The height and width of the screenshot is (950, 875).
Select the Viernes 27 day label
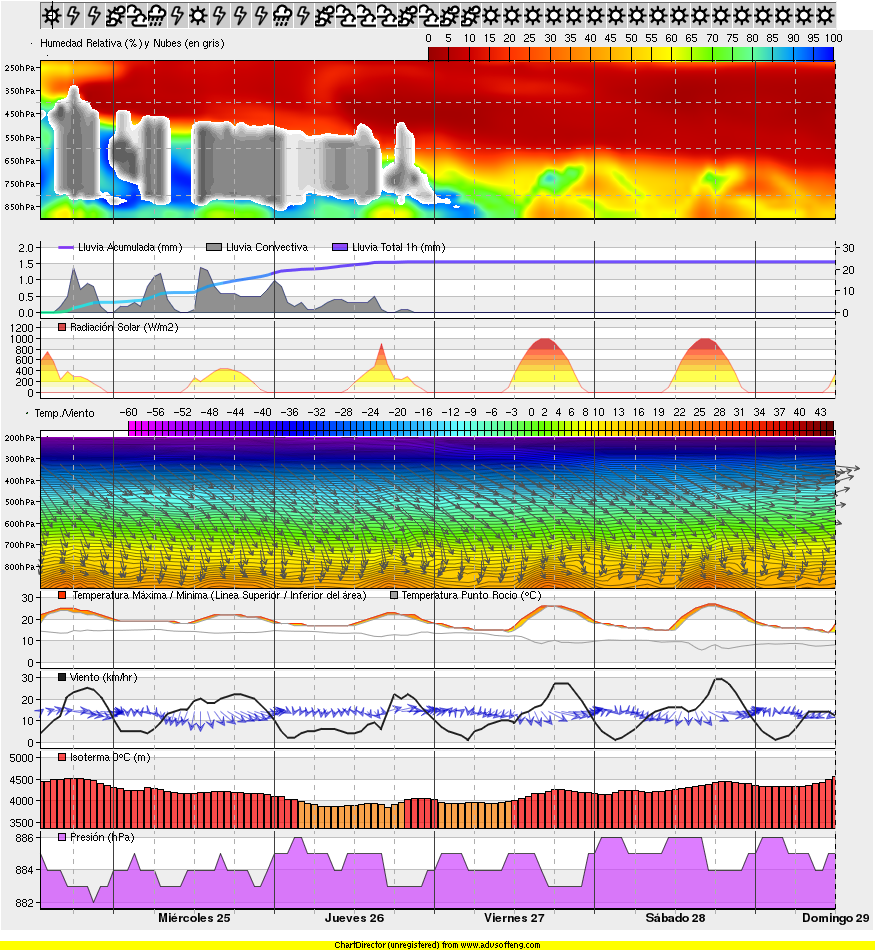coord(514,918)
